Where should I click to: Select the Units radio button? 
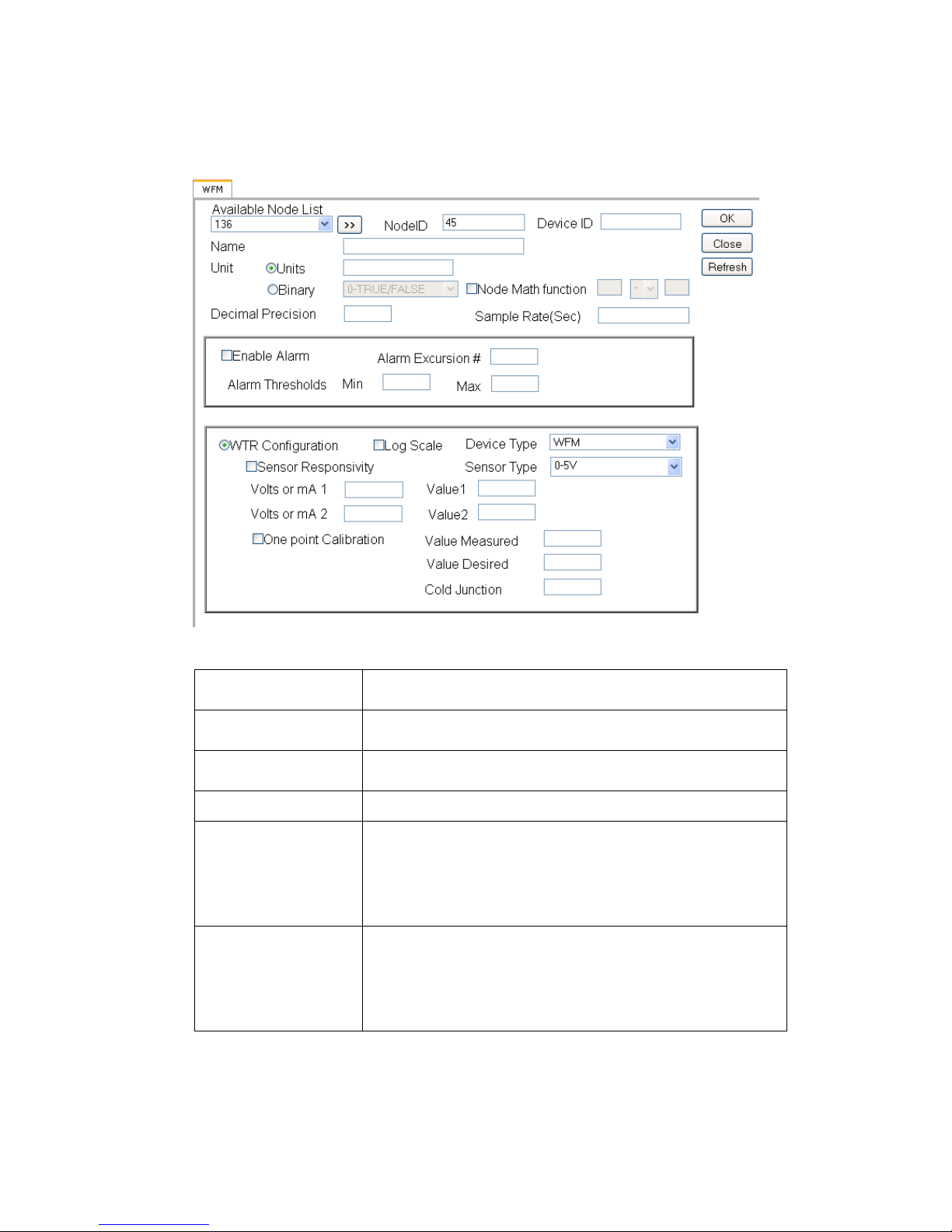point(271,268)
